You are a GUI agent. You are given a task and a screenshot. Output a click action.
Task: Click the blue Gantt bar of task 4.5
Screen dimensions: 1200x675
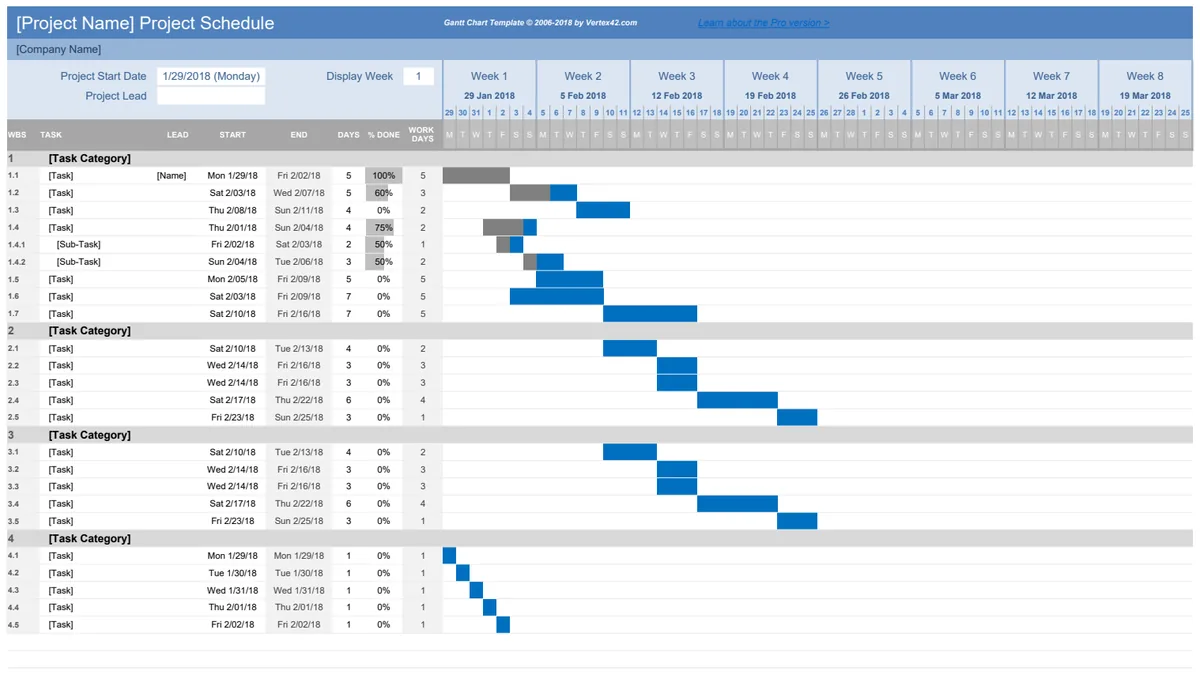point(503,625)
